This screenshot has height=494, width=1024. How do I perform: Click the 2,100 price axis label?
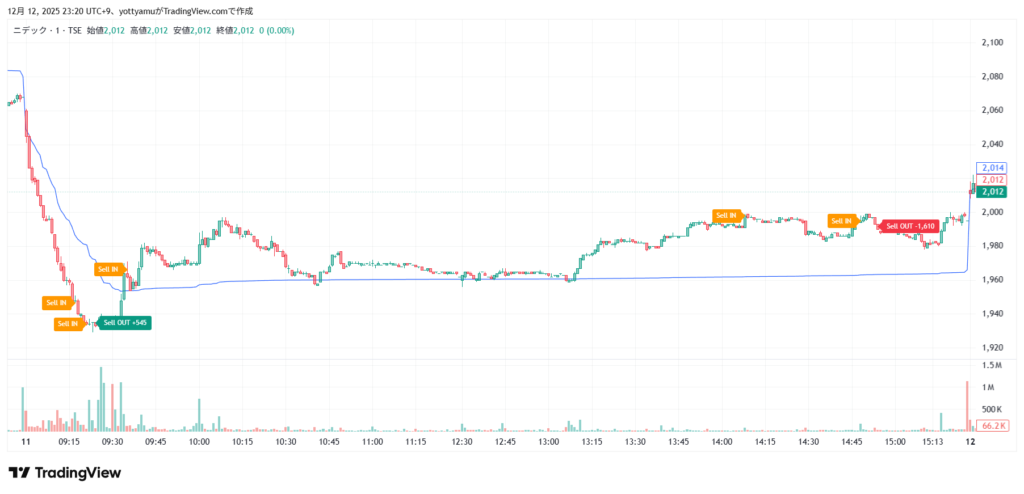point(993,42)
